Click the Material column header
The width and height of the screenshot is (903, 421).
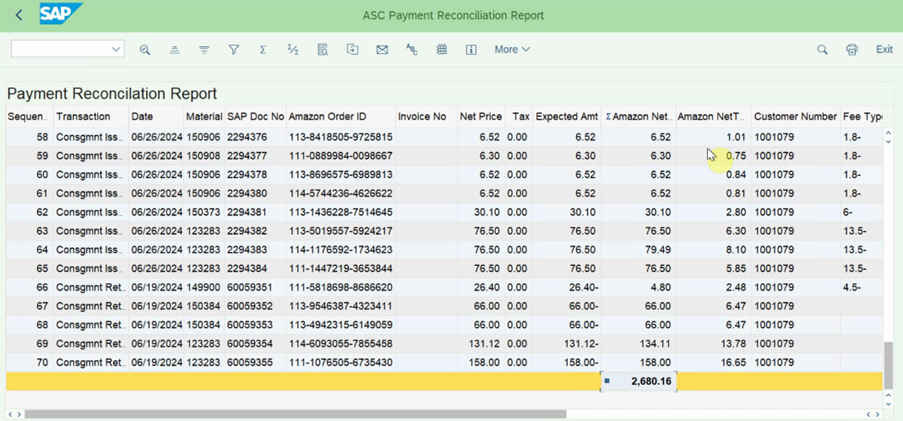tap(204, 116)
